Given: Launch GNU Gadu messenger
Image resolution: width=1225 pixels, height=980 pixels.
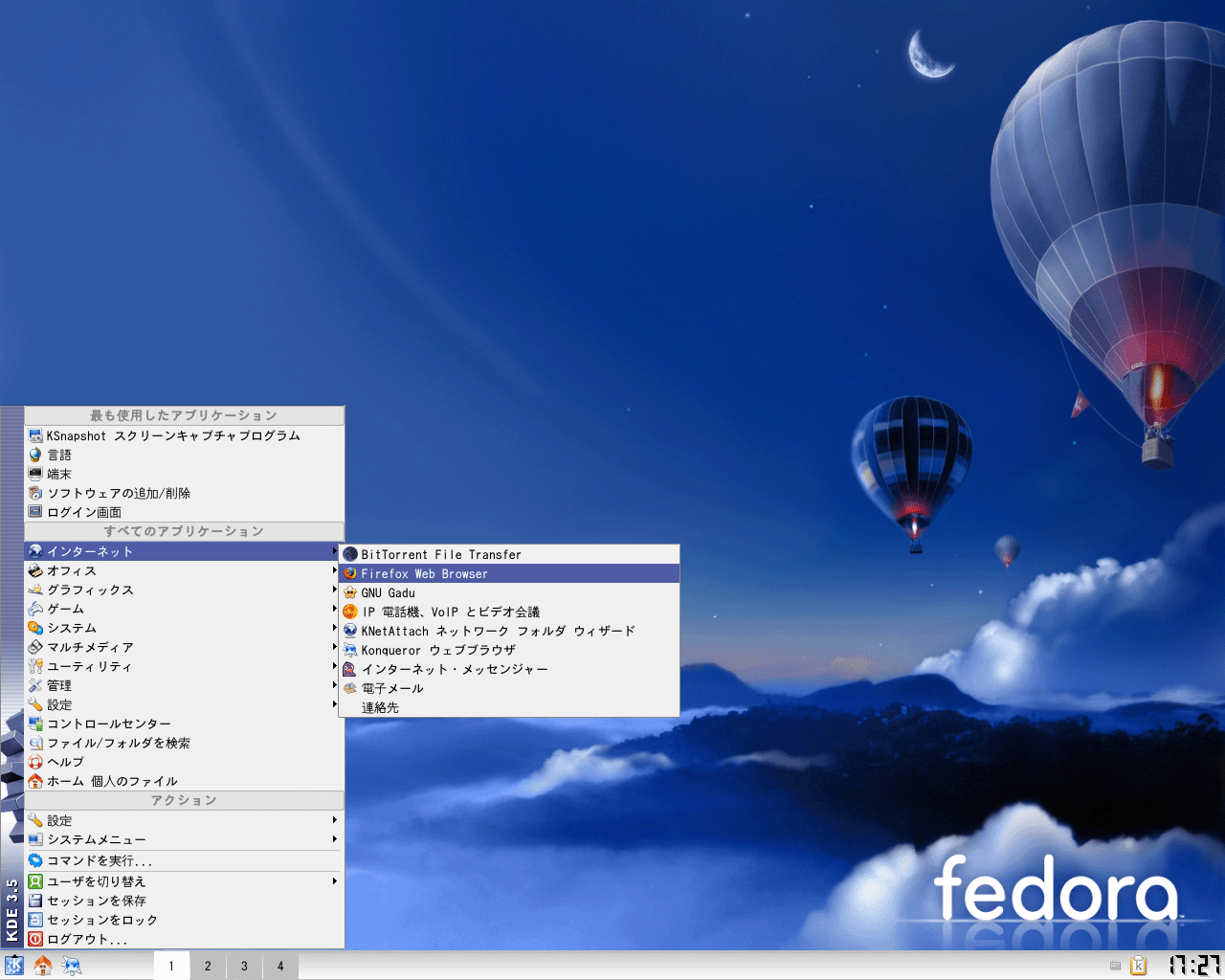Looking at the screenshot, I should tap(509, 592).
